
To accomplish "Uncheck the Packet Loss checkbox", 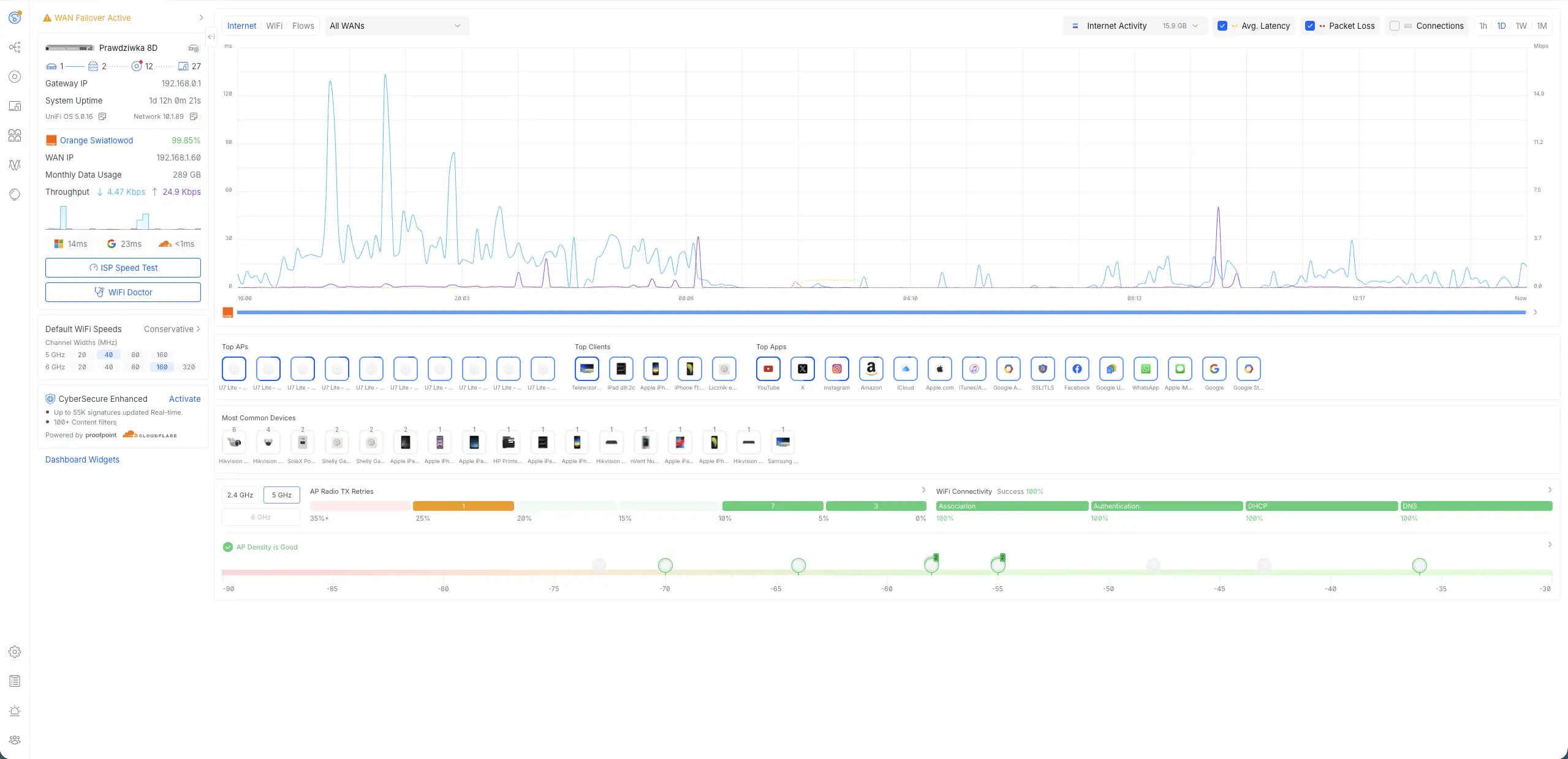I will pos(1309,26).
